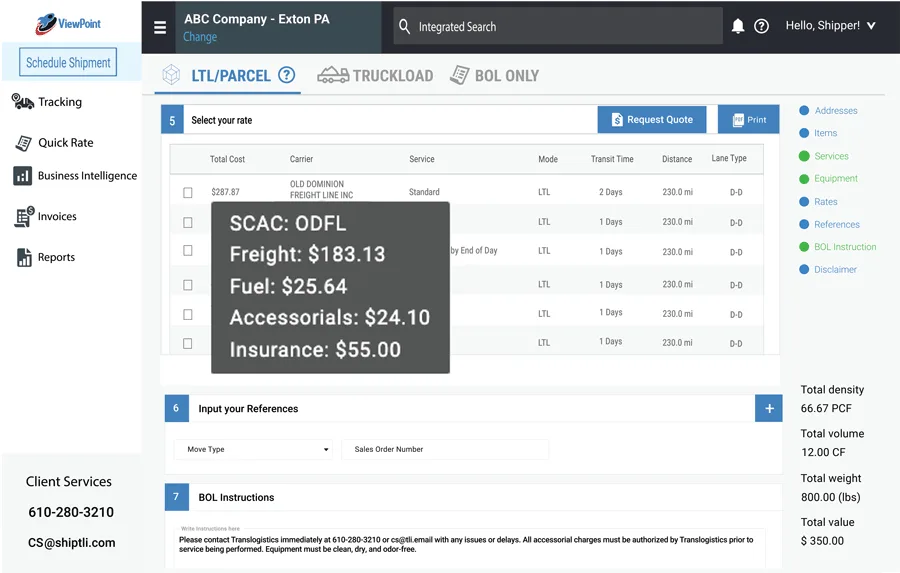Click the Tracking truck icon
Image resolution: width=900 pixels, height=573 pixels.
(22, 102)
